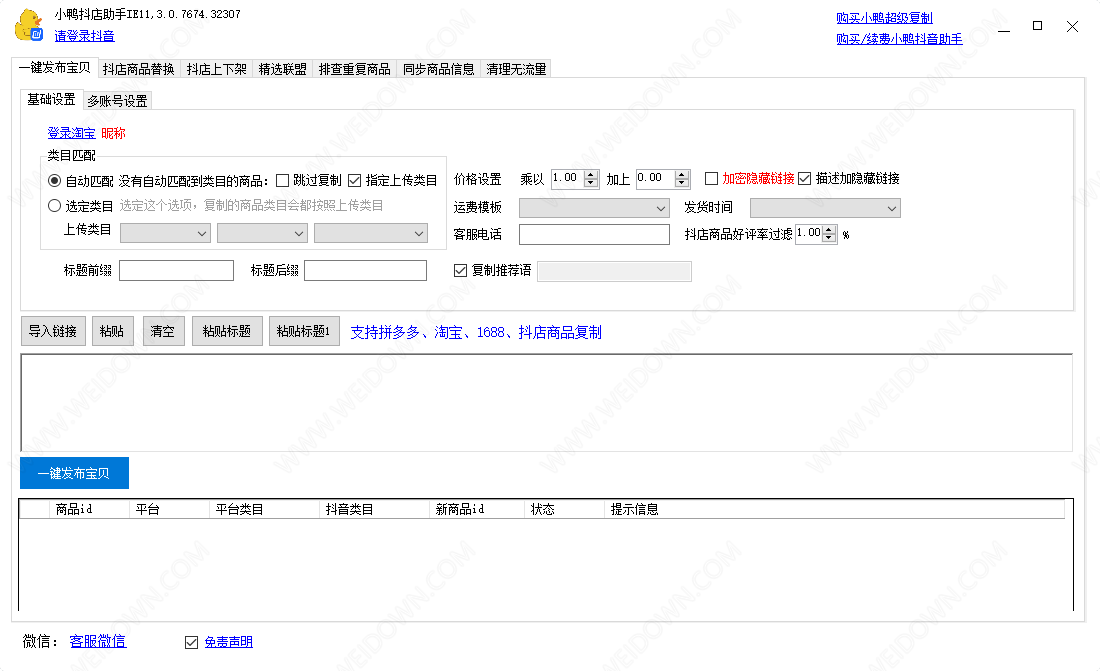The width and height of the screenshot is (1100, 671).
Task: Open the first 上传类目 dropdown
Action: pyautogui.click(x=165, y=233)
